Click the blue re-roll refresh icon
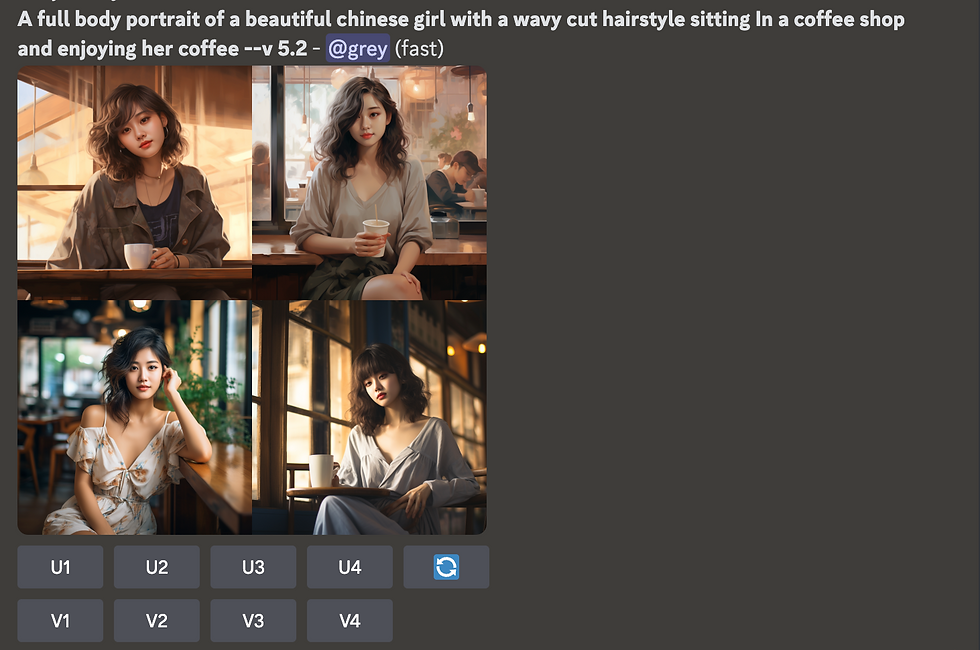The width and height of the screenshot is (980, 650). tap(446, 567)
